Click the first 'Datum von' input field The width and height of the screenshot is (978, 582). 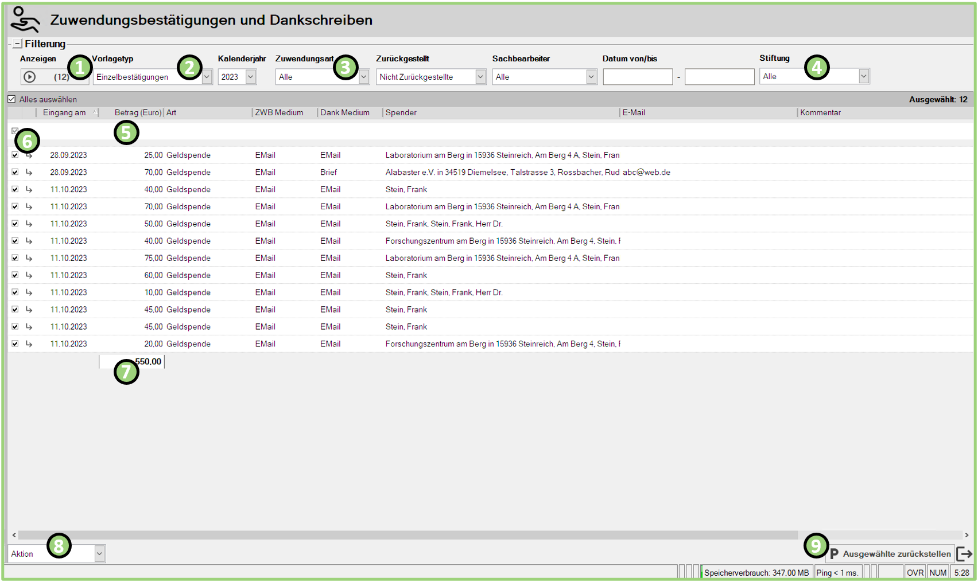(x=637, y=76)
